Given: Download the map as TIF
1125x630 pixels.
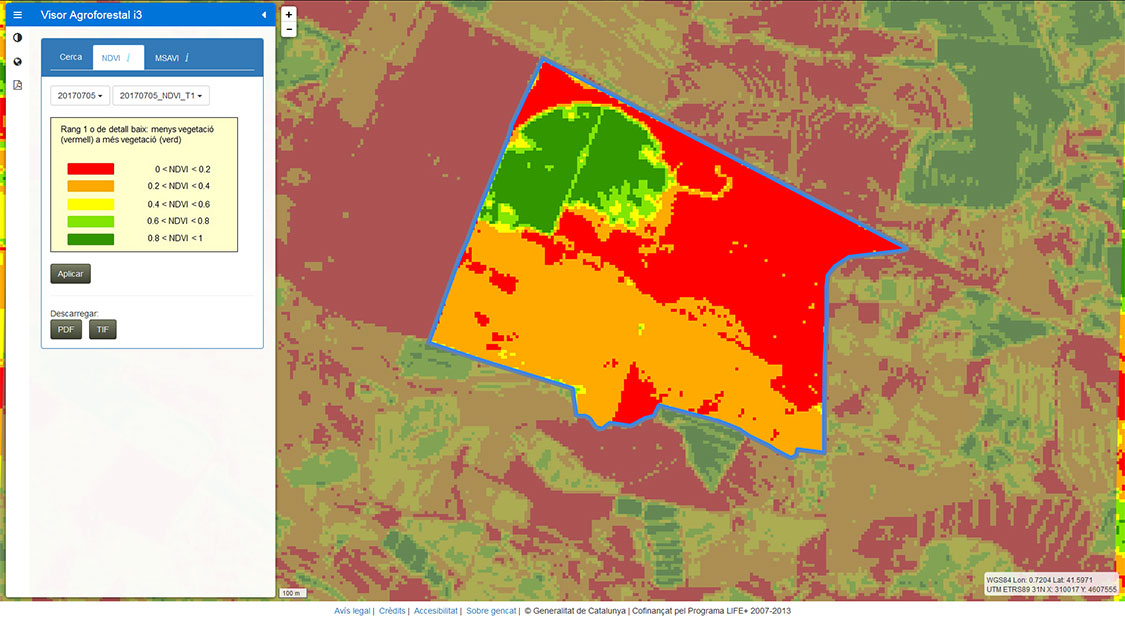Looking at the screenshot, I should 103,329.
